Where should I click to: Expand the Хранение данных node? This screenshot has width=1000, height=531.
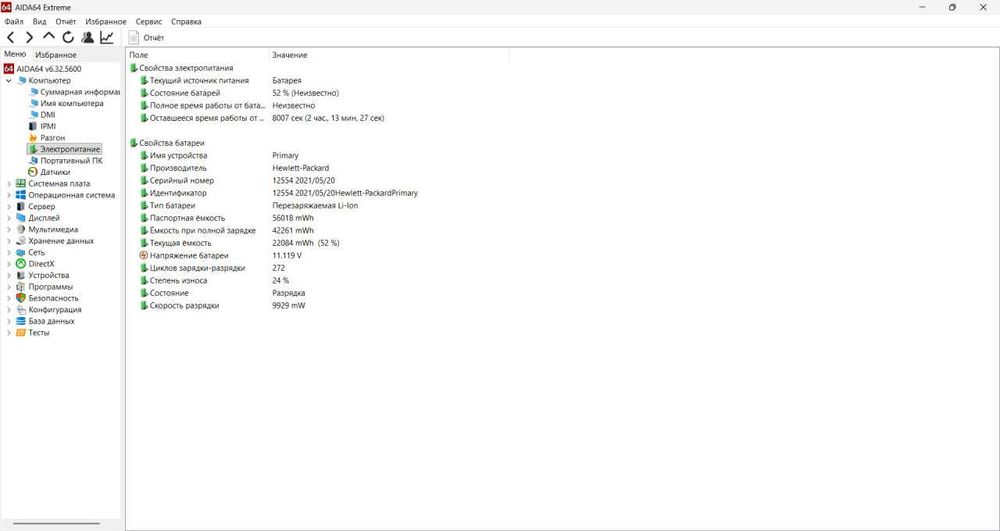(8, 241)
